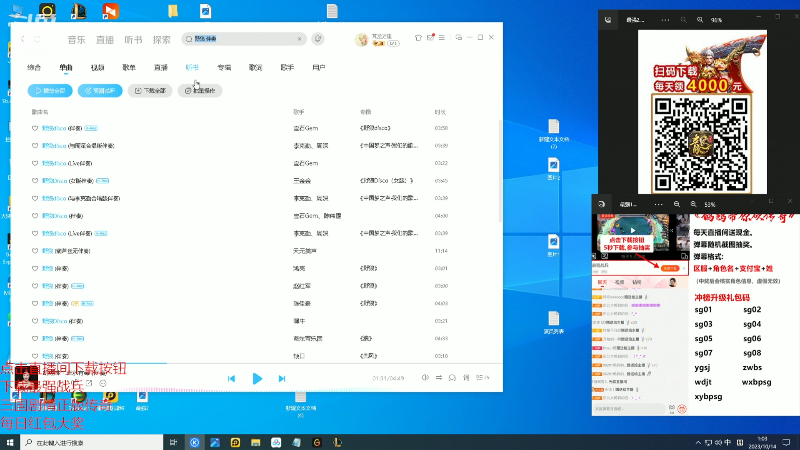Open the skin (shirt) icon in the title bar

click(x=418, y=38)
